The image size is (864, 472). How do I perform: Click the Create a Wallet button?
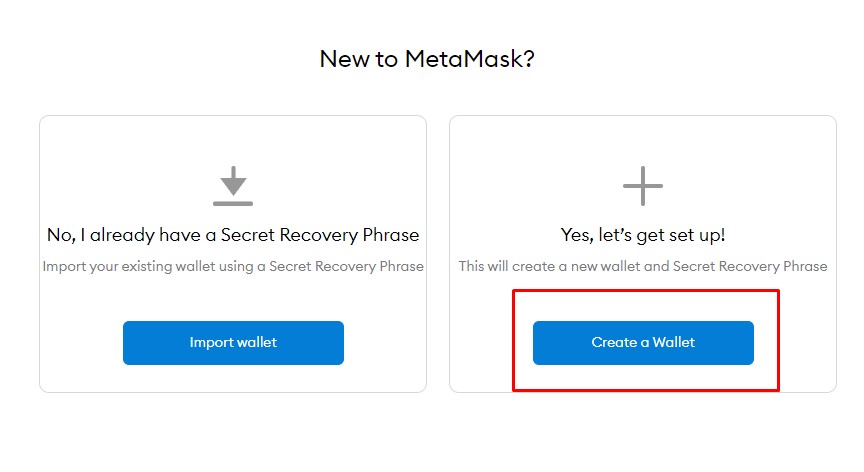(x=643, y=343)
